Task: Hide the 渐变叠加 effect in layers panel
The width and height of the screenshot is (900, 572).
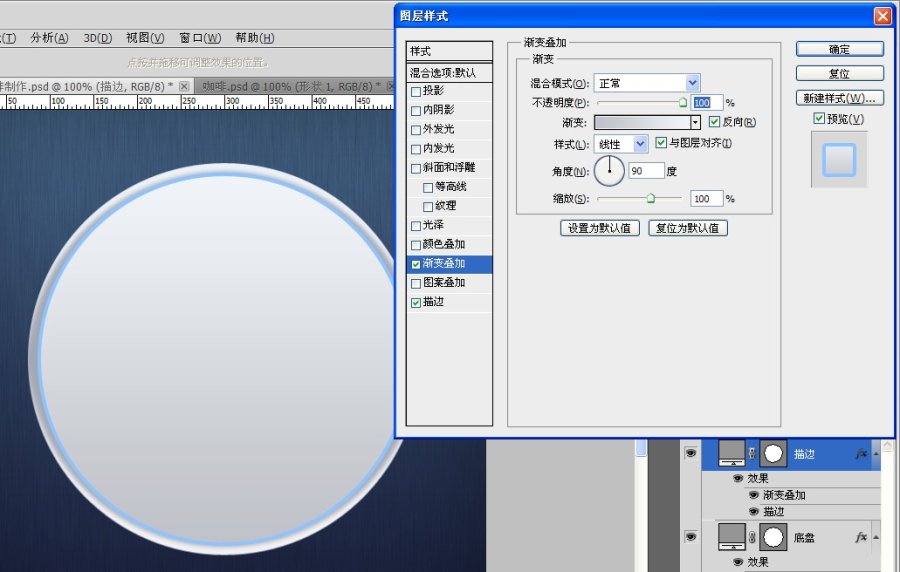Action: pos(754,495)
